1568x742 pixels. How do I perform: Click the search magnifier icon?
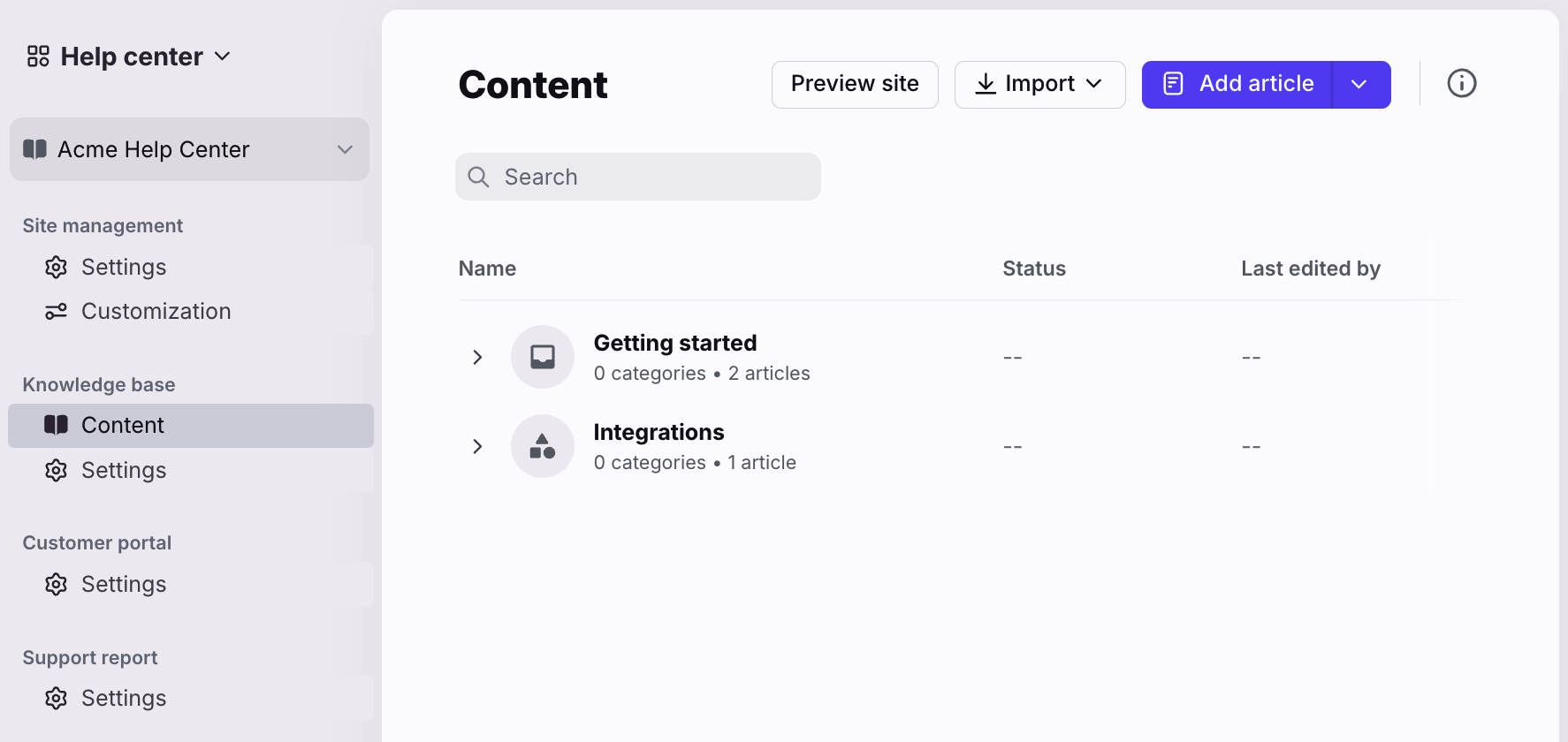(478, 177)
